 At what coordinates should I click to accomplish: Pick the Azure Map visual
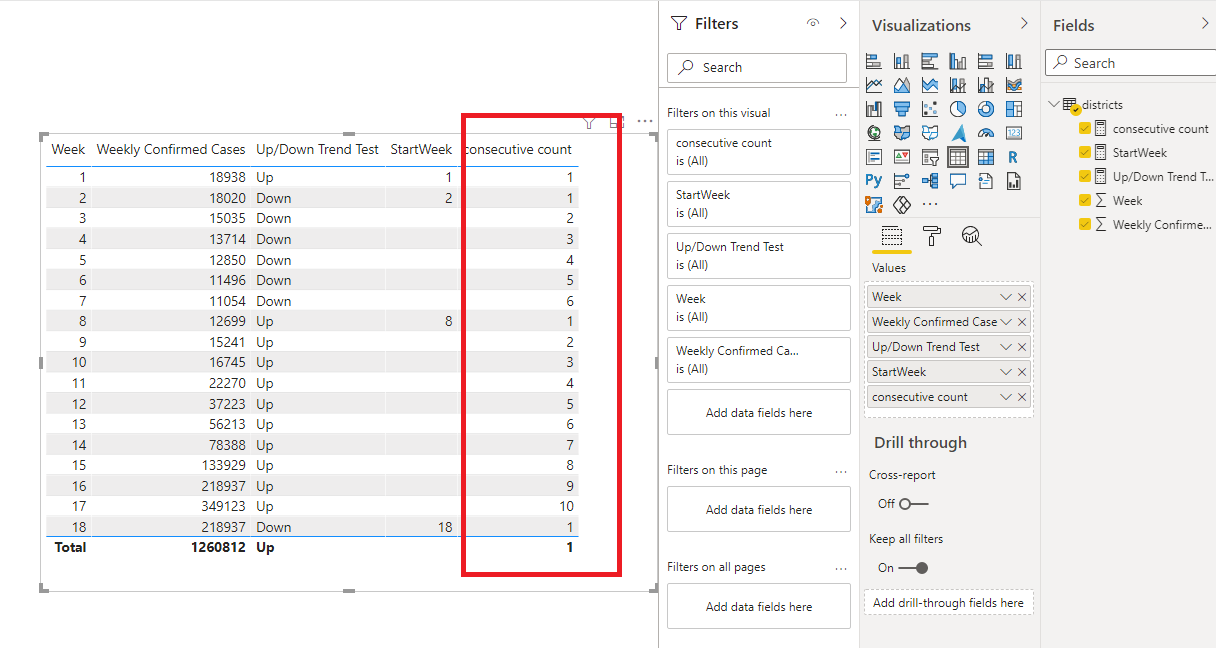[x=958, y=132]
